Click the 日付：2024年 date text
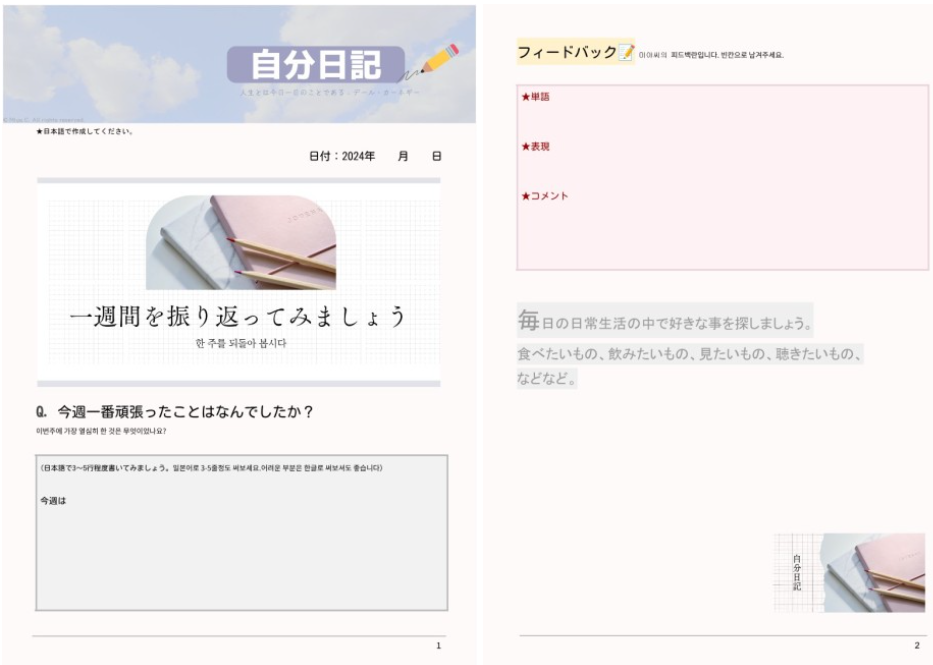Image resolution: width=933 pixels, height=665 pixels. [x=342, y=157]
